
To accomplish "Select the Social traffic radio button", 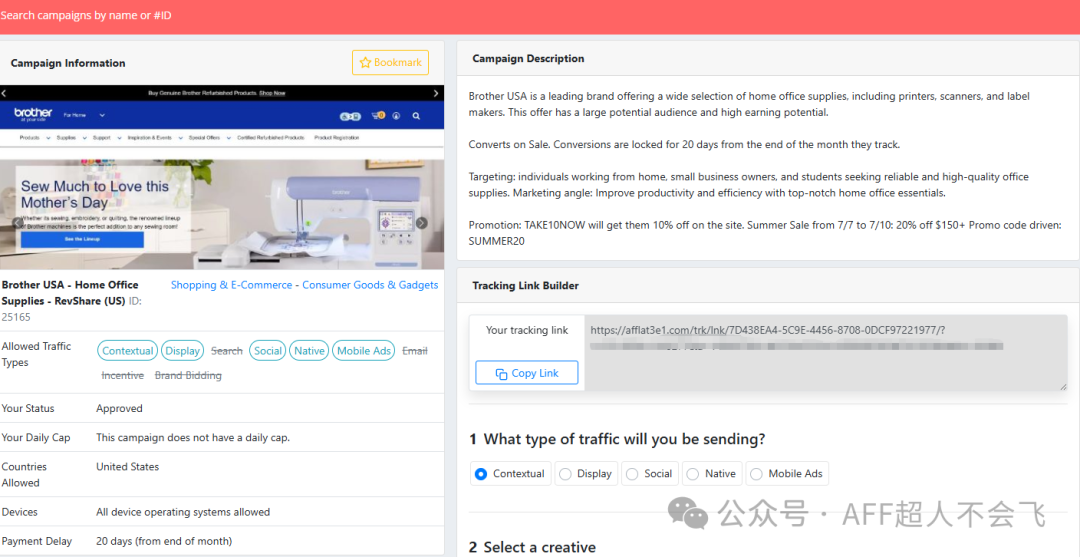I will click(632, 474).
